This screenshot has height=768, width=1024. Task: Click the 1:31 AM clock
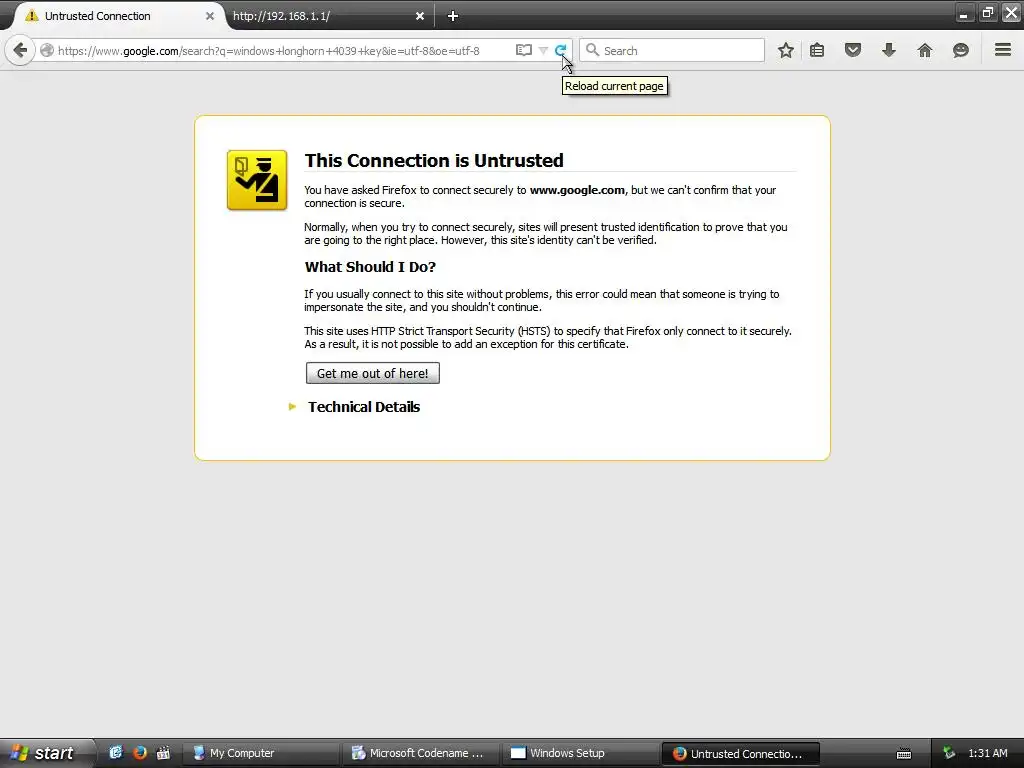pyautogui.click(x=987, y=753)
